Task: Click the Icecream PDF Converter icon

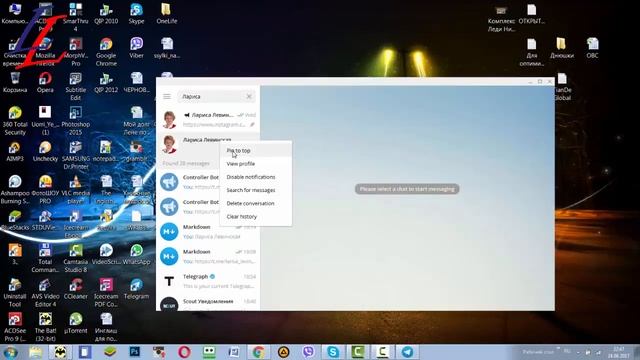Action: click(106, 293)
